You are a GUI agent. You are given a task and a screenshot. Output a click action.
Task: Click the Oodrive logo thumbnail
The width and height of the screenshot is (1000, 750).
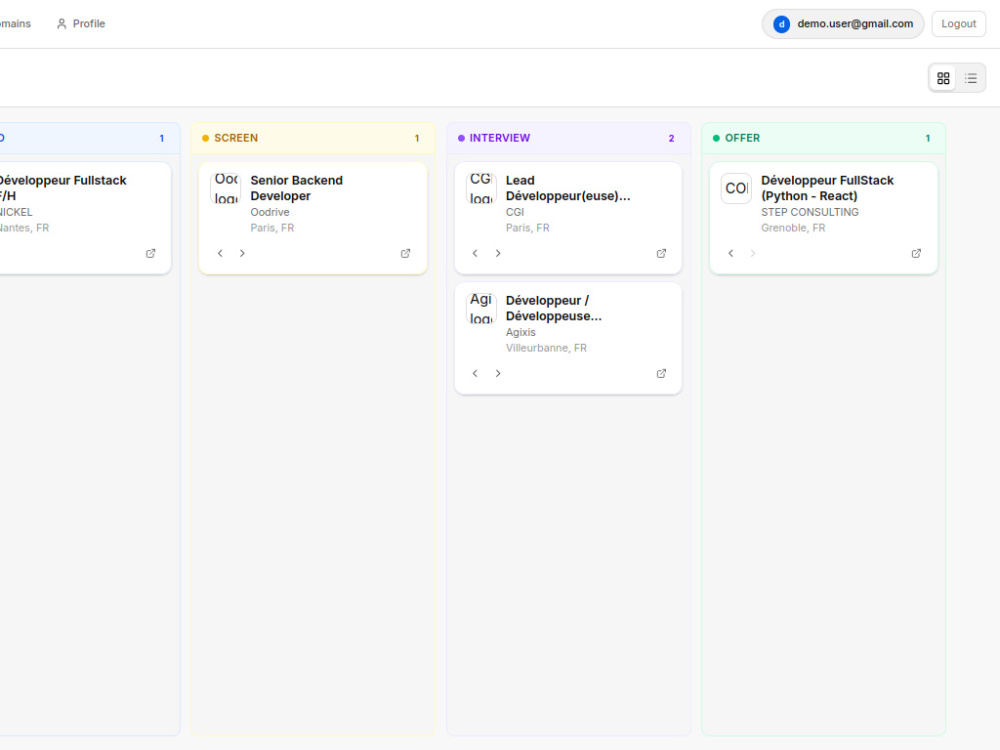pos(226,188)
